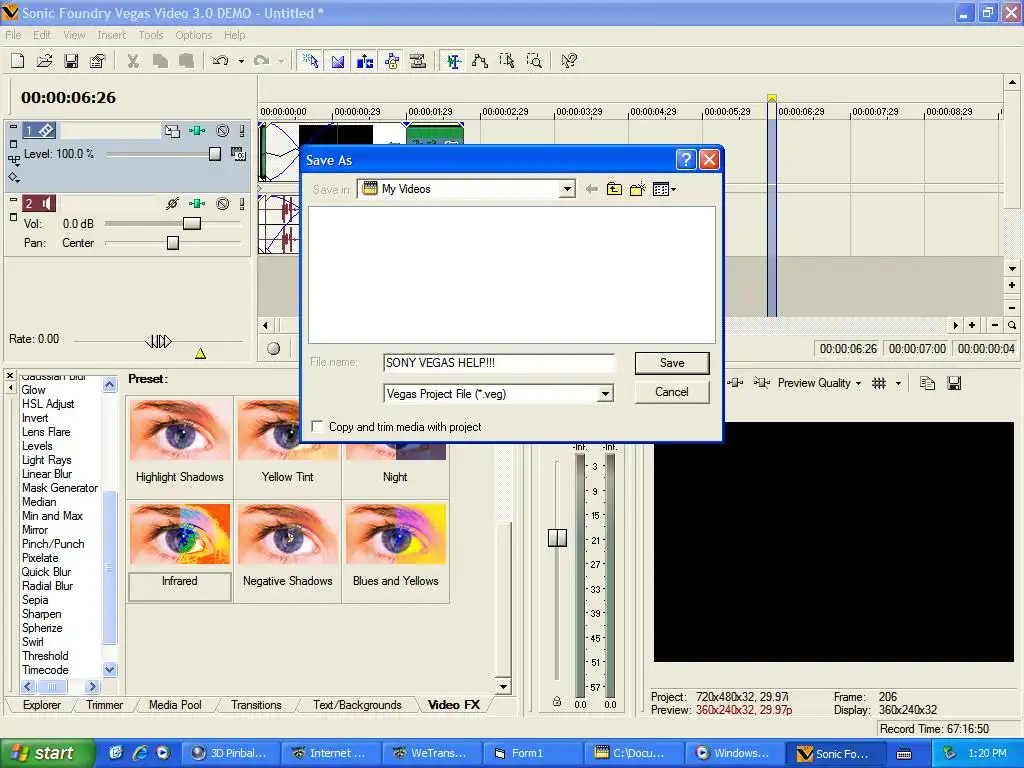Click the What's This help icon
Viewport: 1024px width, 768px height.
click(x=569, y=61)
